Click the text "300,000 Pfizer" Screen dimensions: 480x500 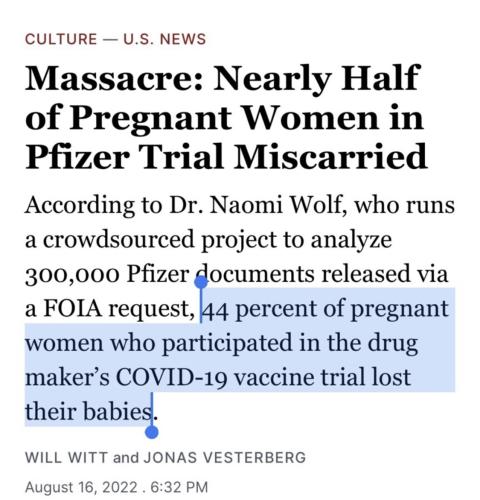coord(107,275)
